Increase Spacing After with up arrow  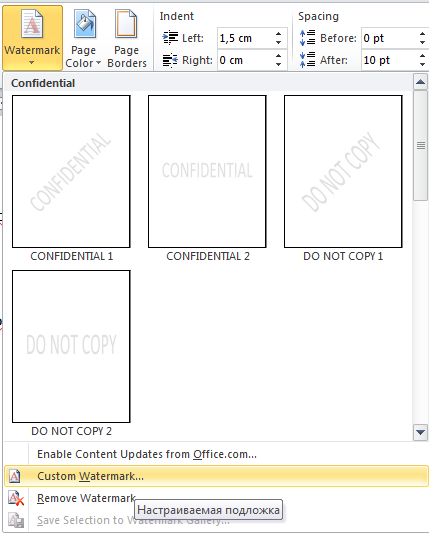point(423,56)
